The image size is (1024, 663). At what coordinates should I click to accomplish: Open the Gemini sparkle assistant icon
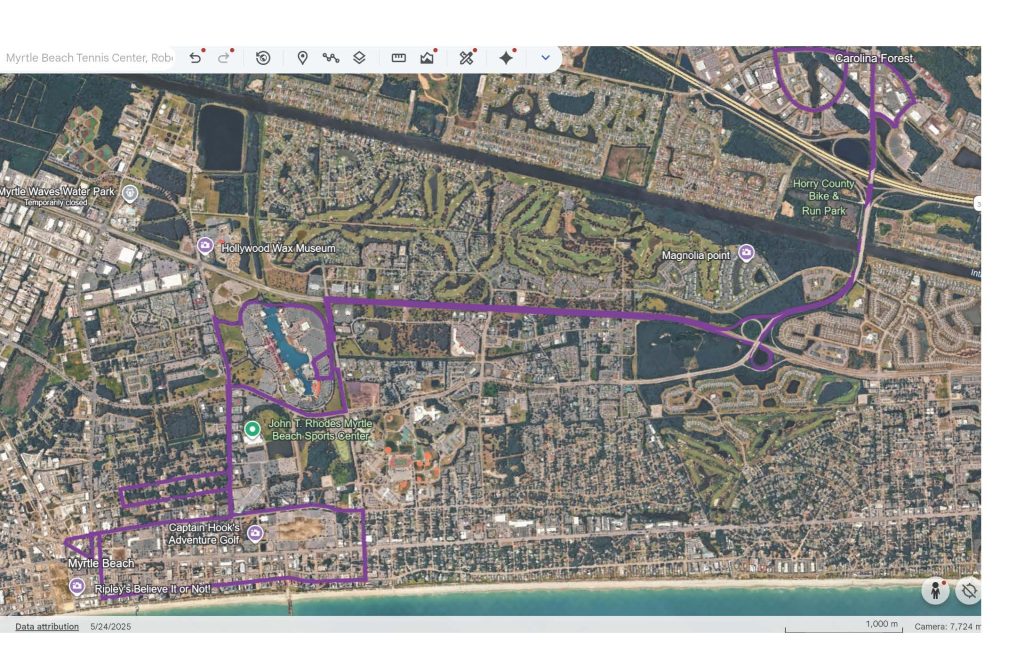(506, 58)
